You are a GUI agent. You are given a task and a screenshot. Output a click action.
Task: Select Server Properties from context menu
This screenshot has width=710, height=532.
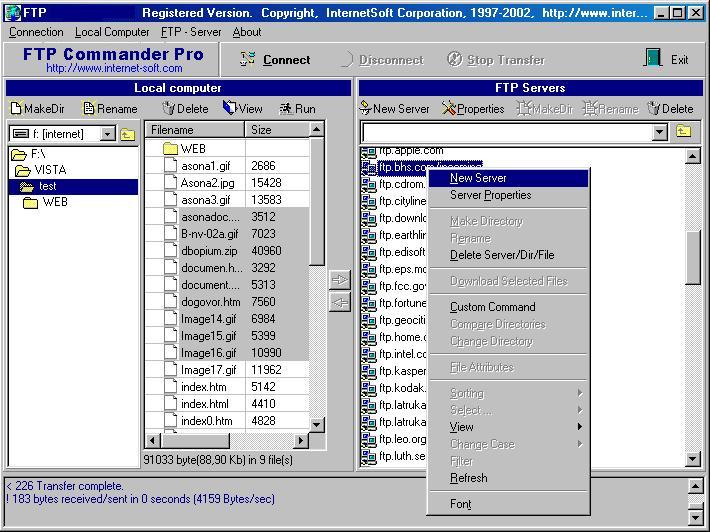click(x=490, y=195)
